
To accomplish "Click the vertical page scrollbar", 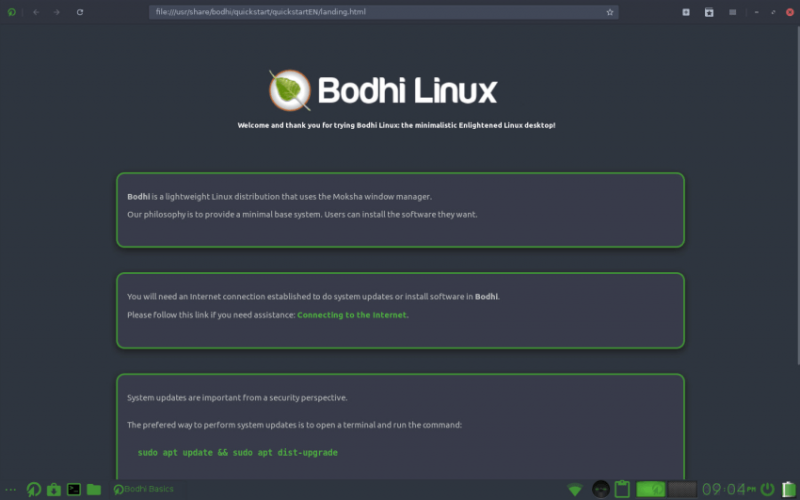I will pyautogui.click(x=797, y=194).
